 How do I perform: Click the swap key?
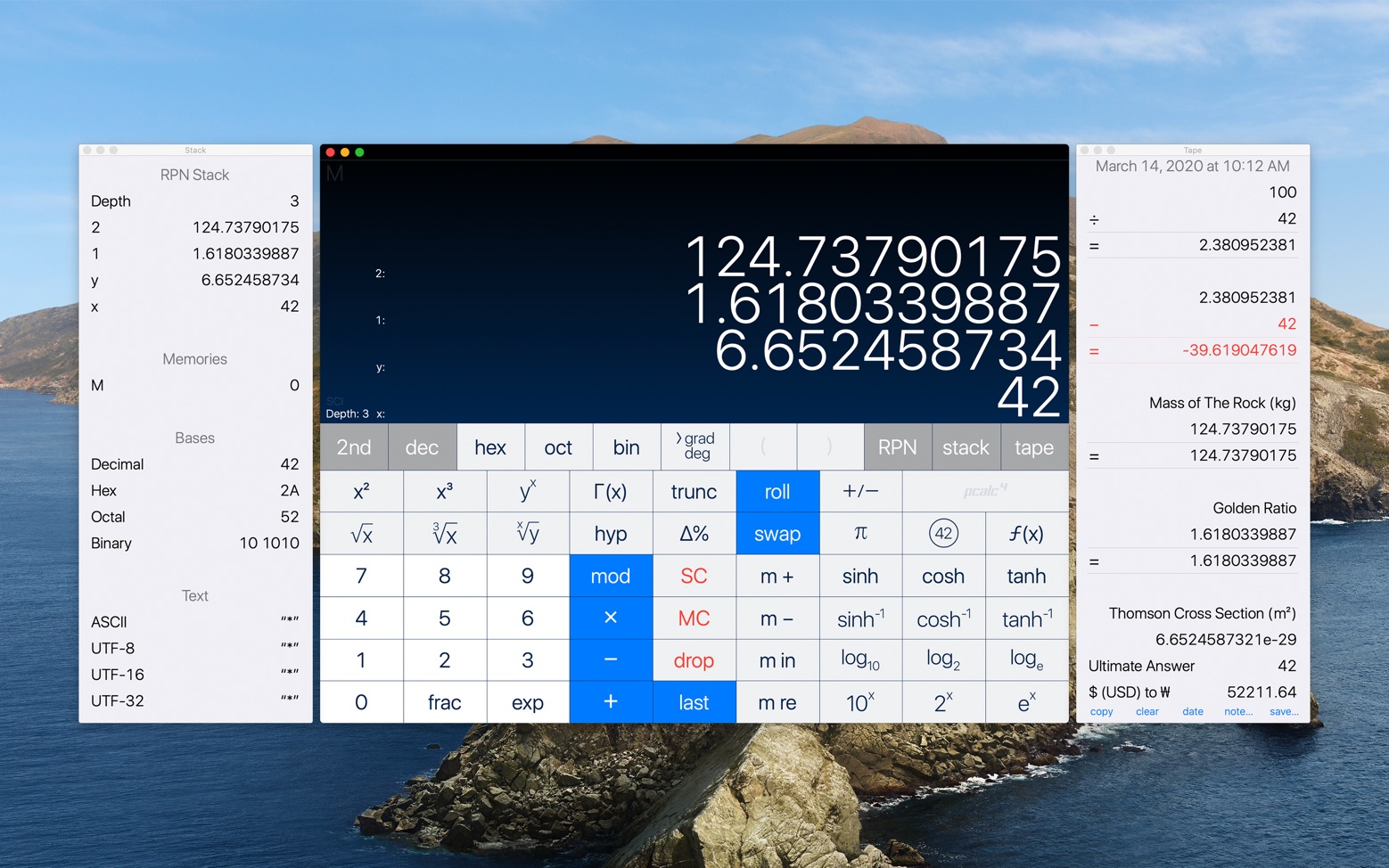click(777, 534)
